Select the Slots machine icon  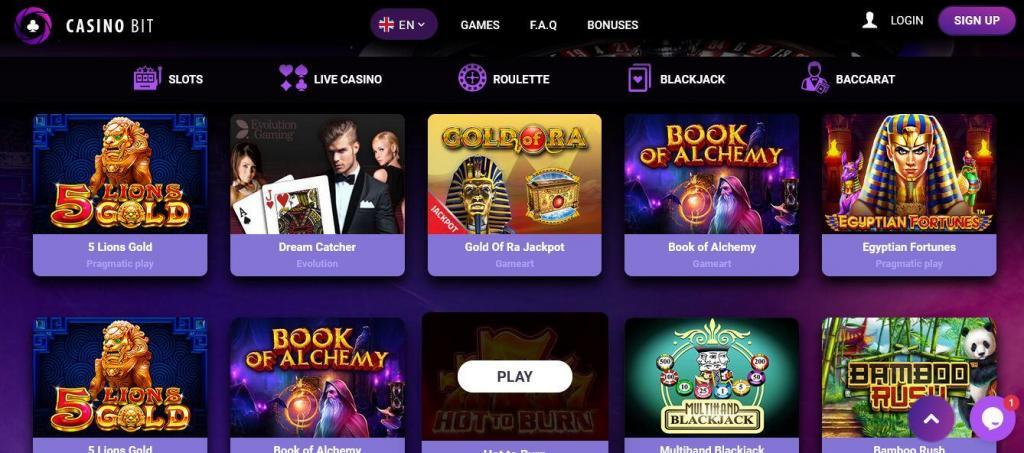(x=147, y=78)
